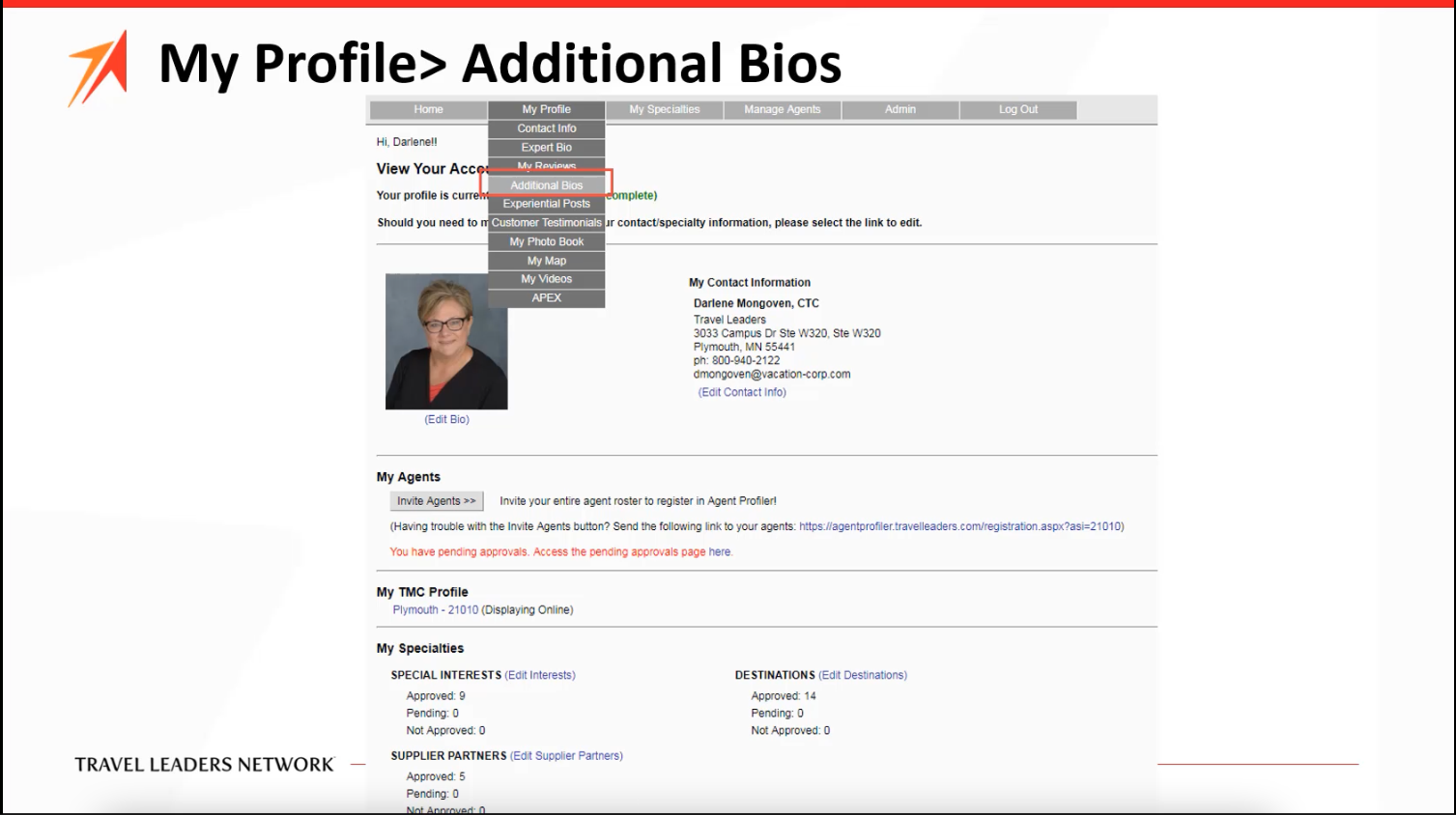Select Expert Bio menu entry

[547, 148]
